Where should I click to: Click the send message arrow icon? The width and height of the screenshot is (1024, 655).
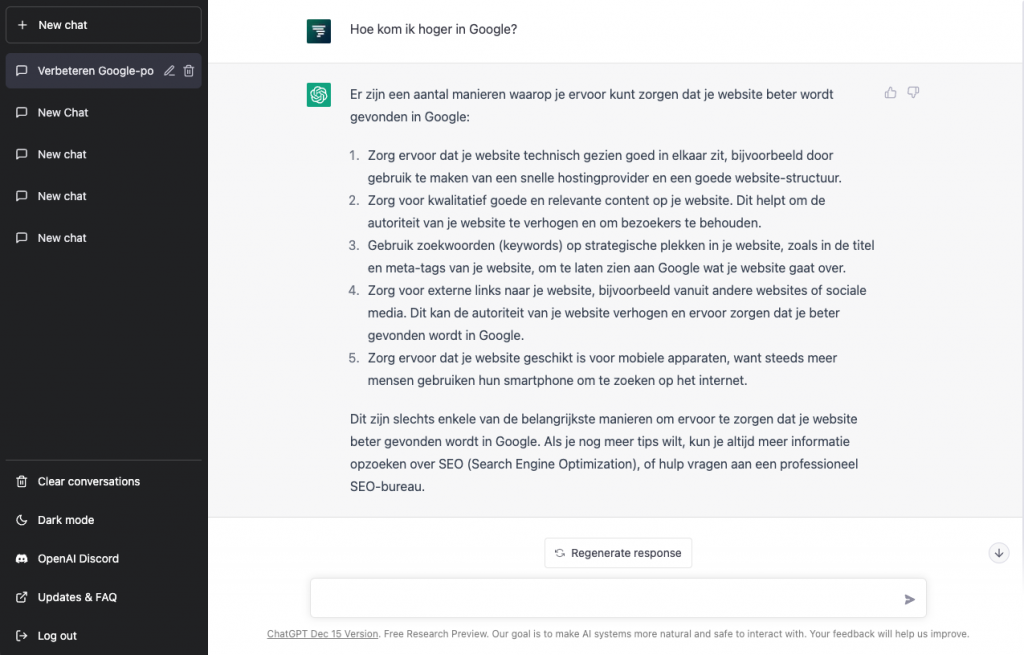pos(909,599)
